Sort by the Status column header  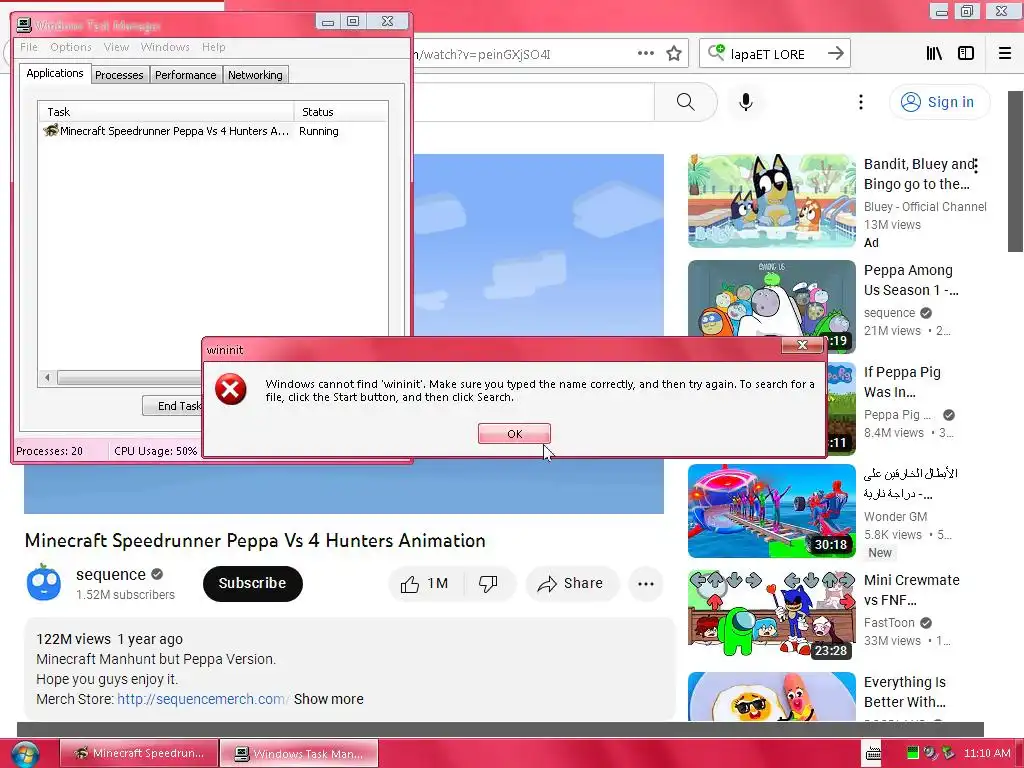(x=341, y=112)
